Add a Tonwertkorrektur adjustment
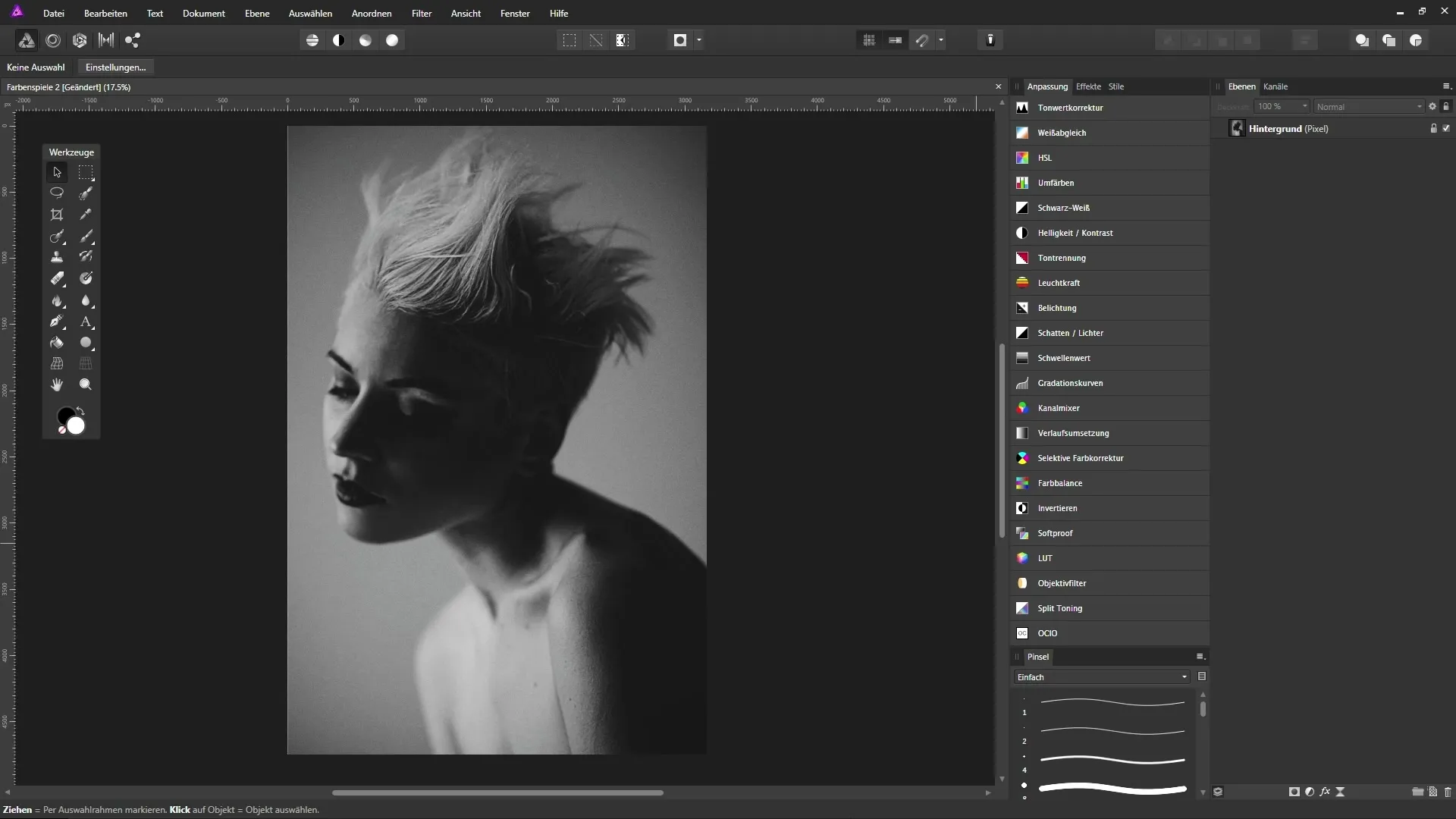Screen dimensions: 1456x819 (1110, 108)
